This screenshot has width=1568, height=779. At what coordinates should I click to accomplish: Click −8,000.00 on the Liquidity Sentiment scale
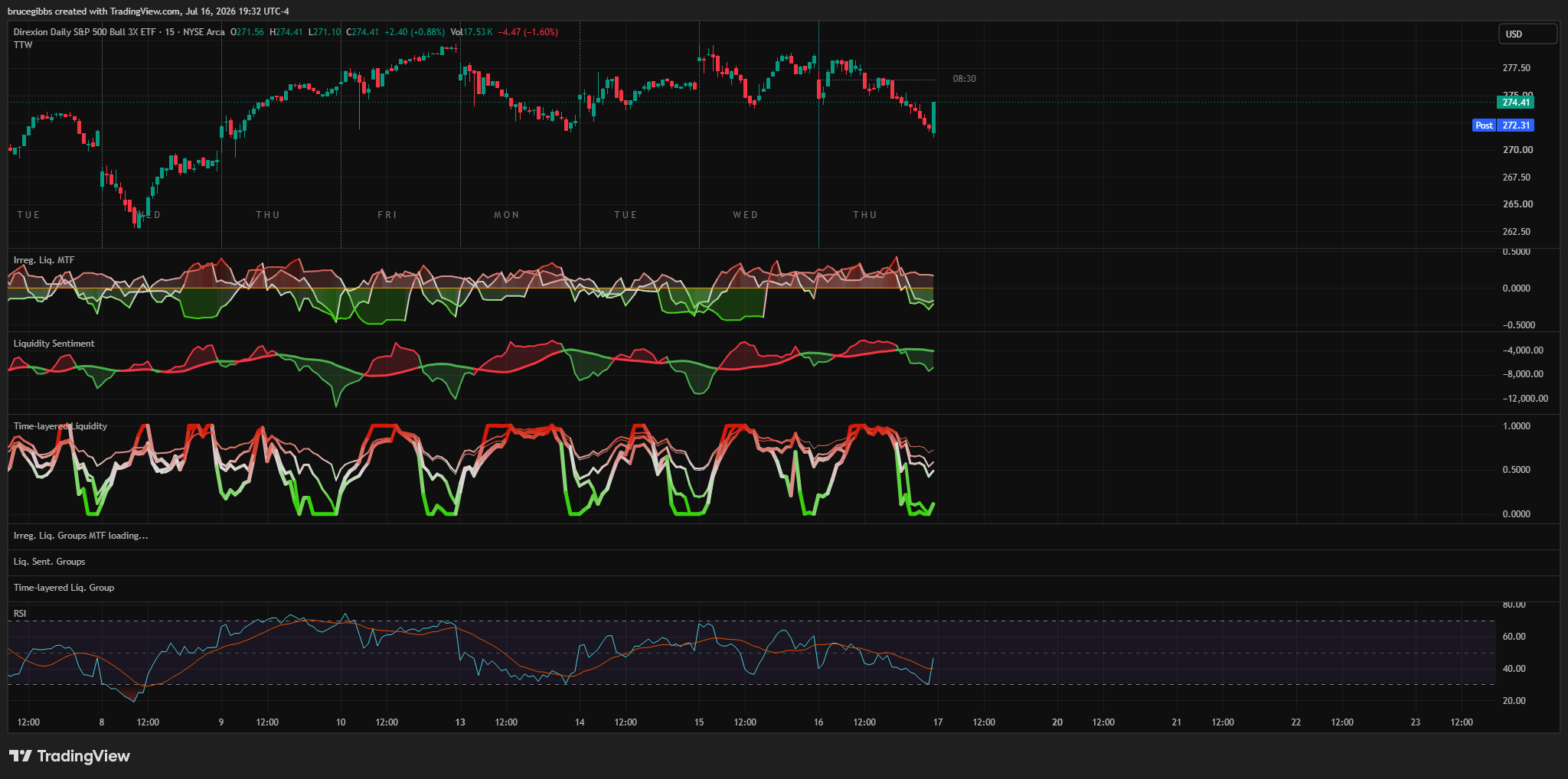pyautogui.click(x=1523, y=374)
